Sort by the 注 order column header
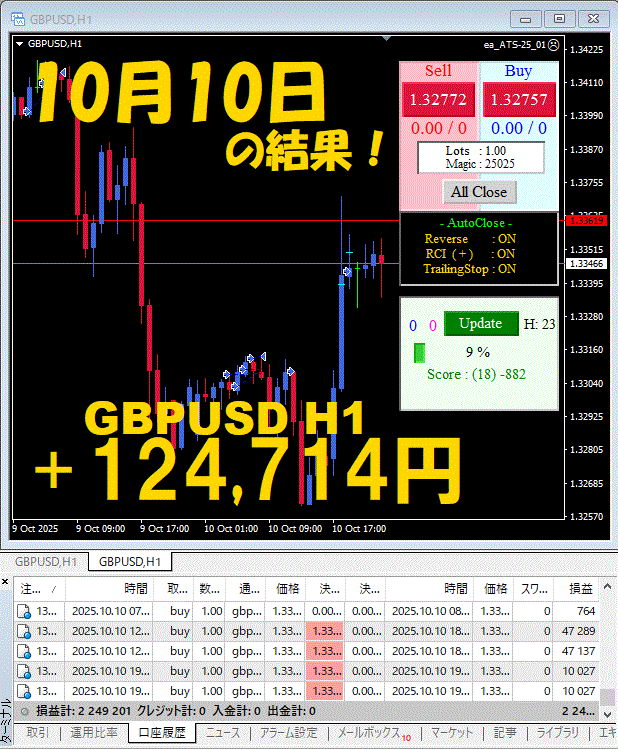The width and height of the screenshot is (618, 749). [x=39, y=589]
